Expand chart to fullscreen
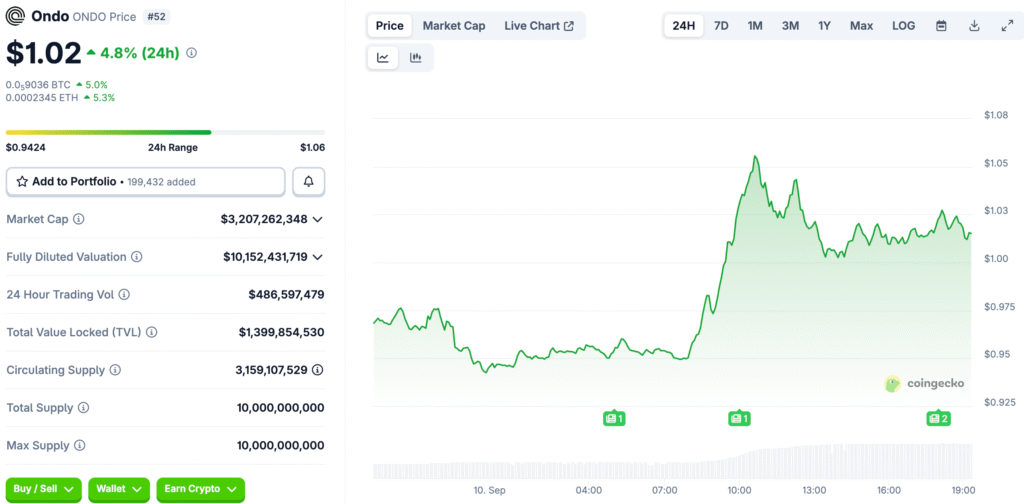The width and height of the screenshot is (1024, 504). (x=1007, y=26)
